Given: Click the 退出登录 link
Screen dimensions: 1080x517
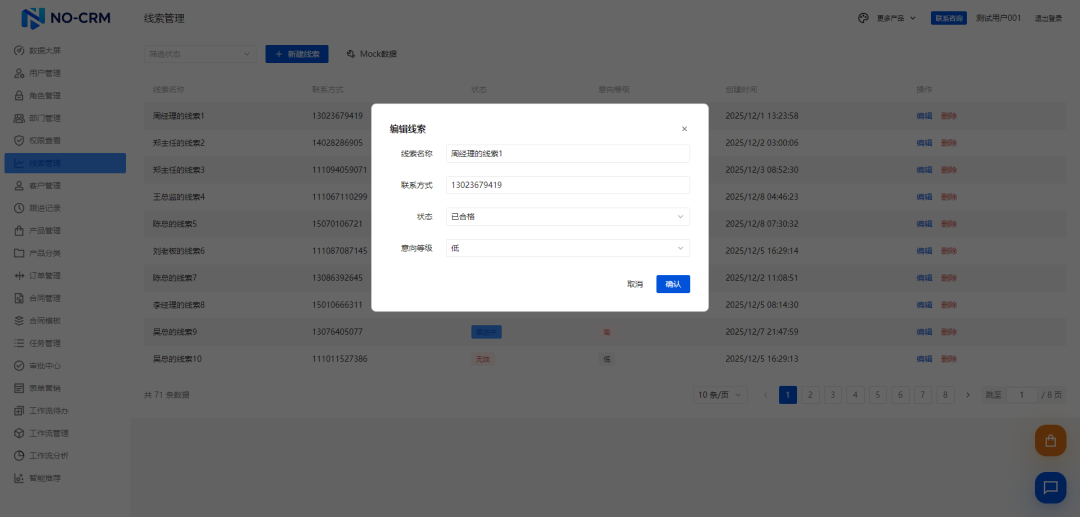Looking at the screenshot, I should coord(1048,19).
